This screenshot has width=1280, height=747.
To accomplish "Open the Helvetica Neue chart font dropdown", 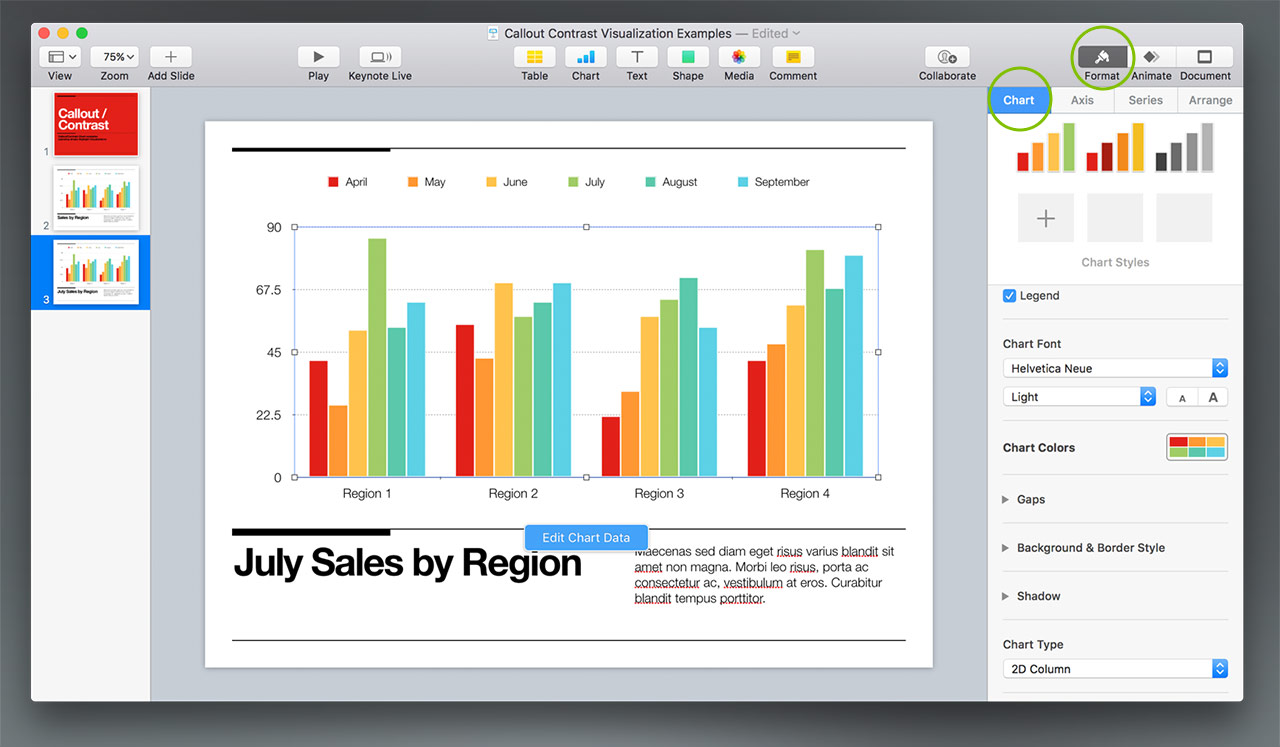I will point(1115,368).
